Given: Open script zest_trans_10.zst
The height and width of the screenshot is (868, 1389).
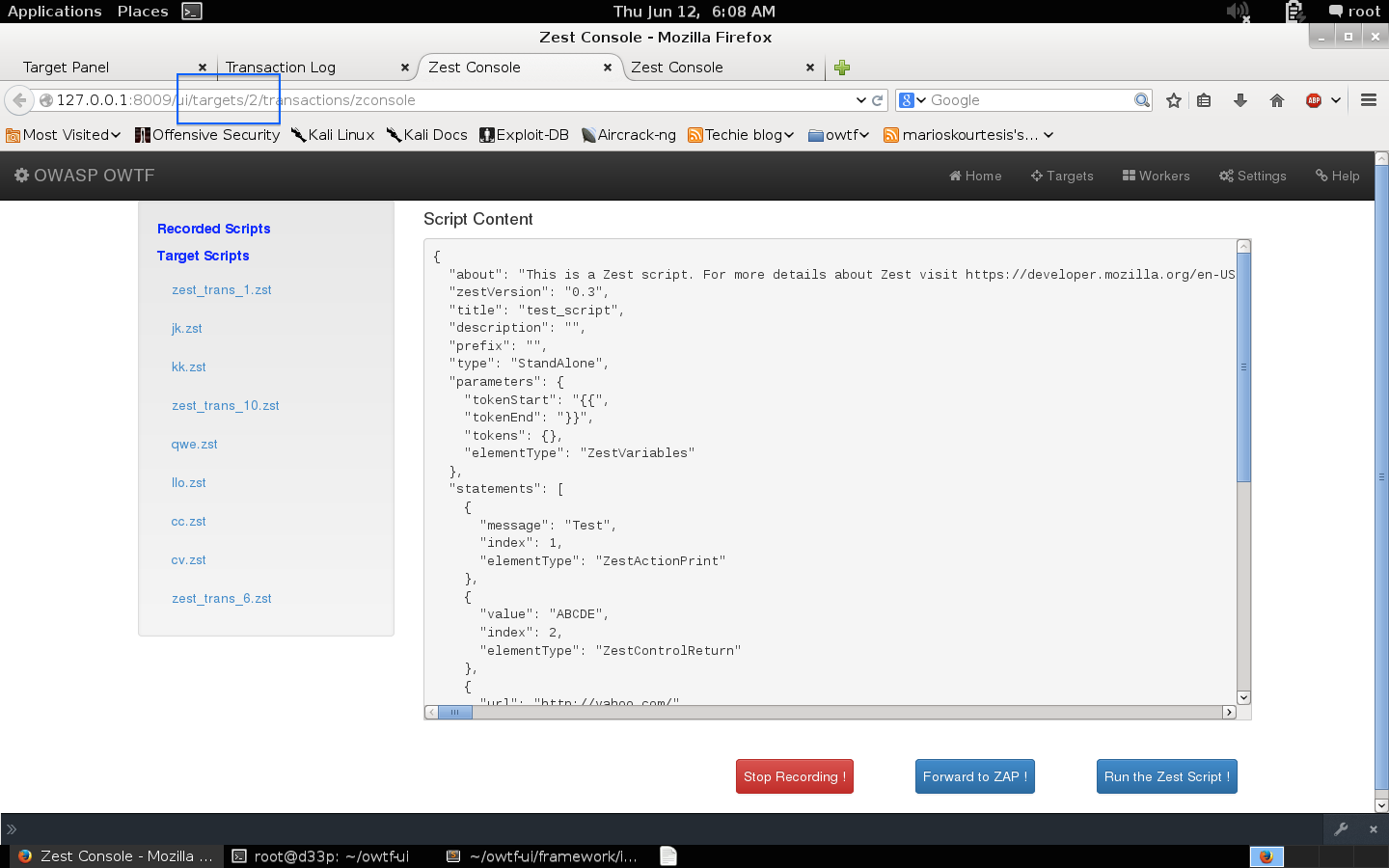Looking at the screenshot, I should (x=225, y=405).
